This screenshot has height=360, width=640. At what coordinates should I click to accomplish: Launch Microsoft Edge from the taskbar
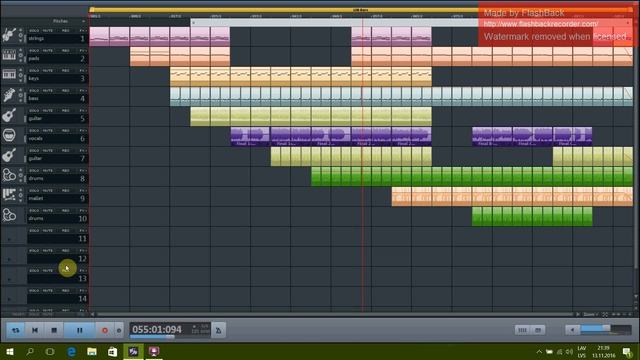(x=71, y=351)
